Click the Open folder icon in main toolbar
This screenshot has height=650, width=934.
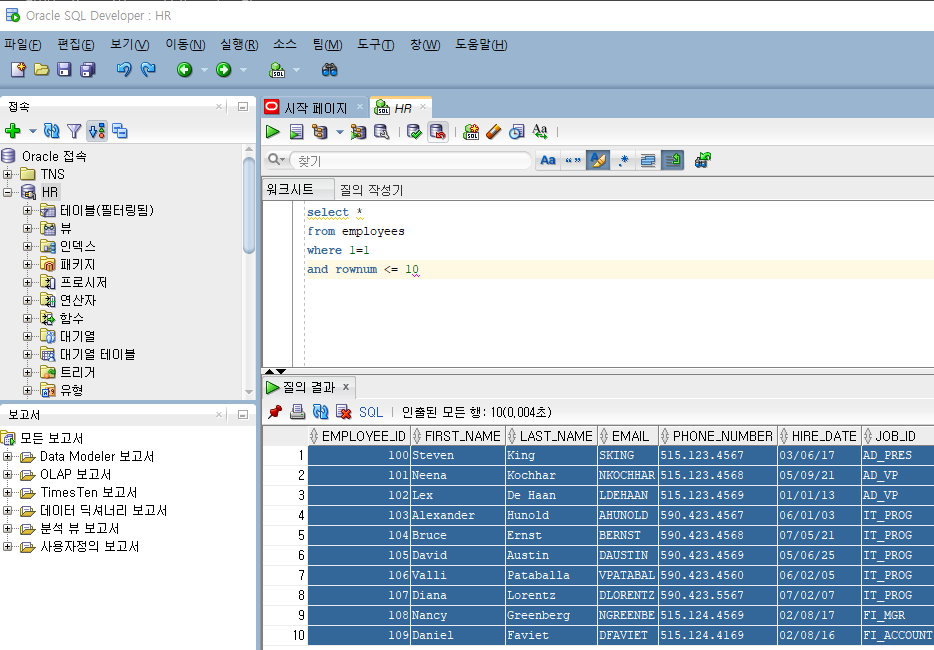(x=41, y=70)
